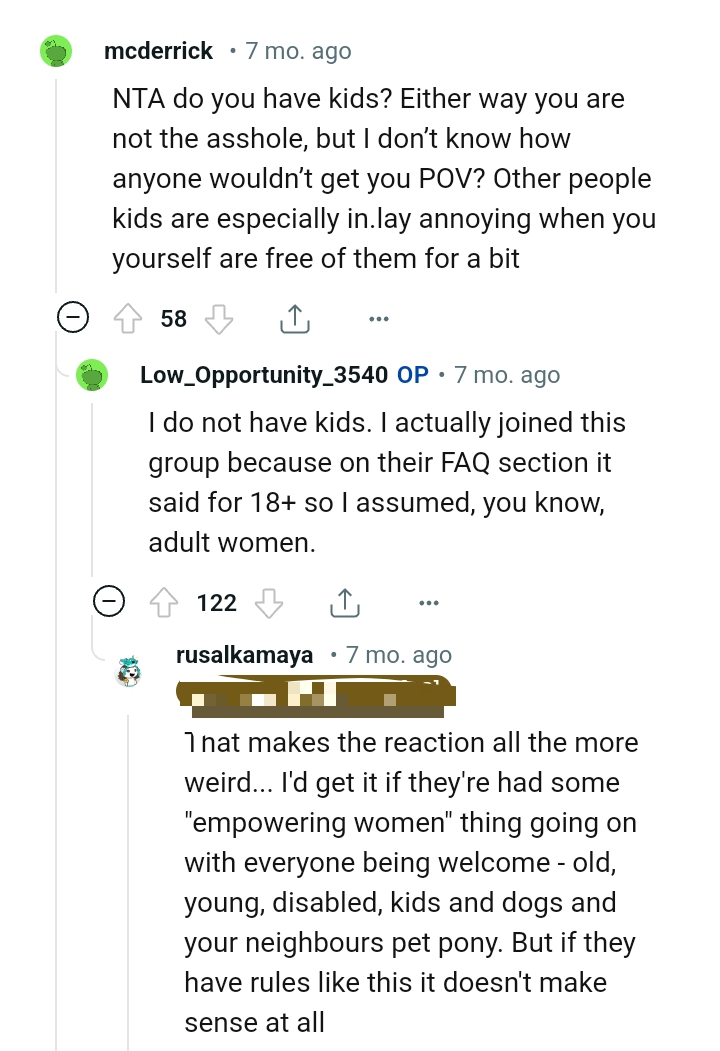The width and height of the screenshot is (720, 1051).
Task: Collapse mcderrick's comment thread
Action: point(72,319)
